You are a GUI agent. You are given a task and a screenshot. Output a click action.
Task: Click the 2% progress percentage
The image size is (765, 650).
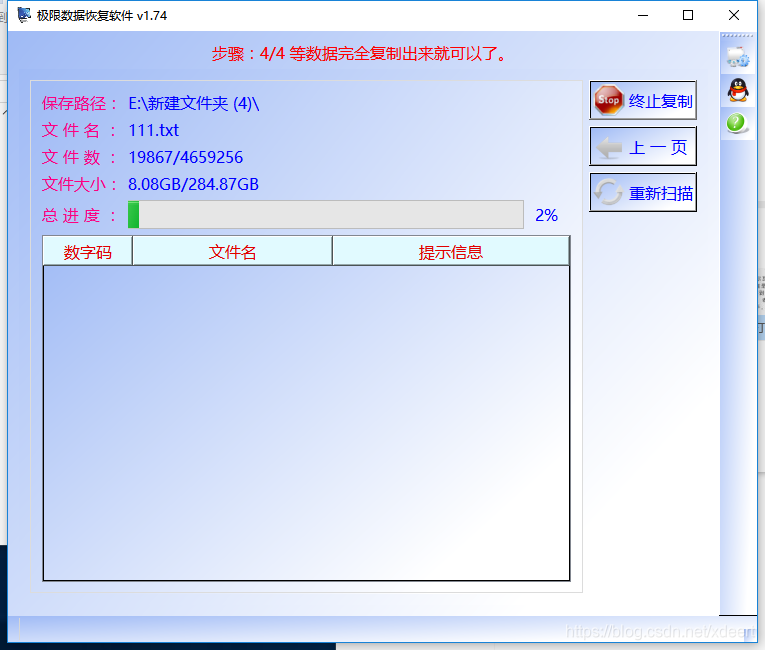[x=546, y=215]
